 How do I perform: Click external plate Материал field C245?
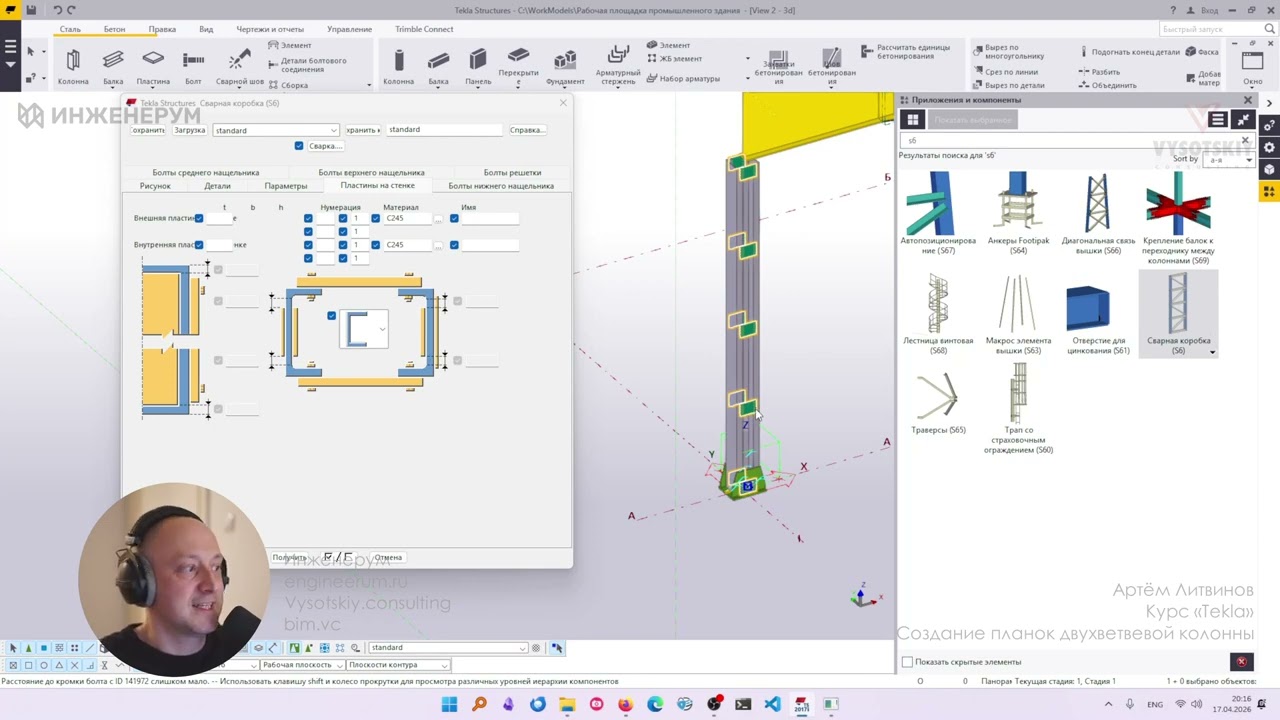(x=407, y=218)
